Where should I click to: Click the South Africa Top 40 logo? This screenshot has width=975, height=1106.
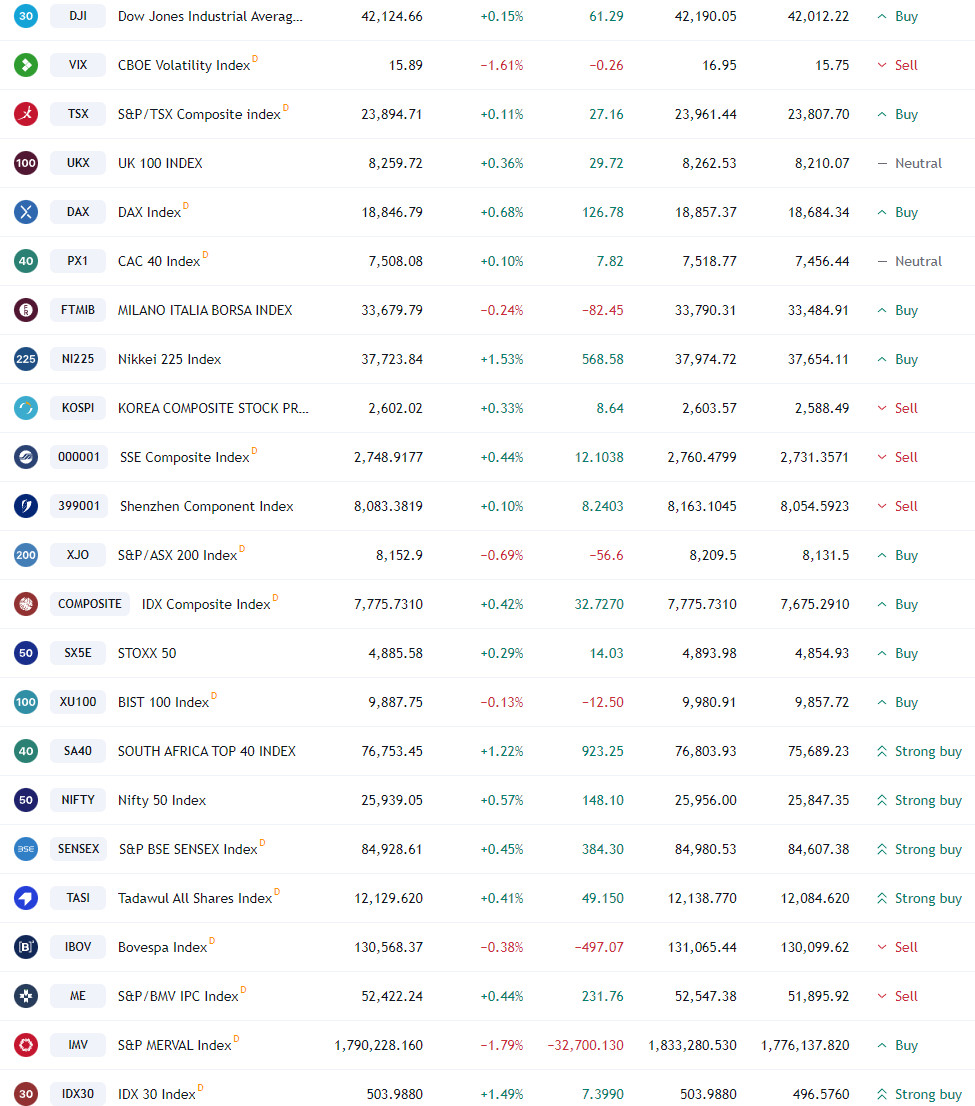pos(25,751)
